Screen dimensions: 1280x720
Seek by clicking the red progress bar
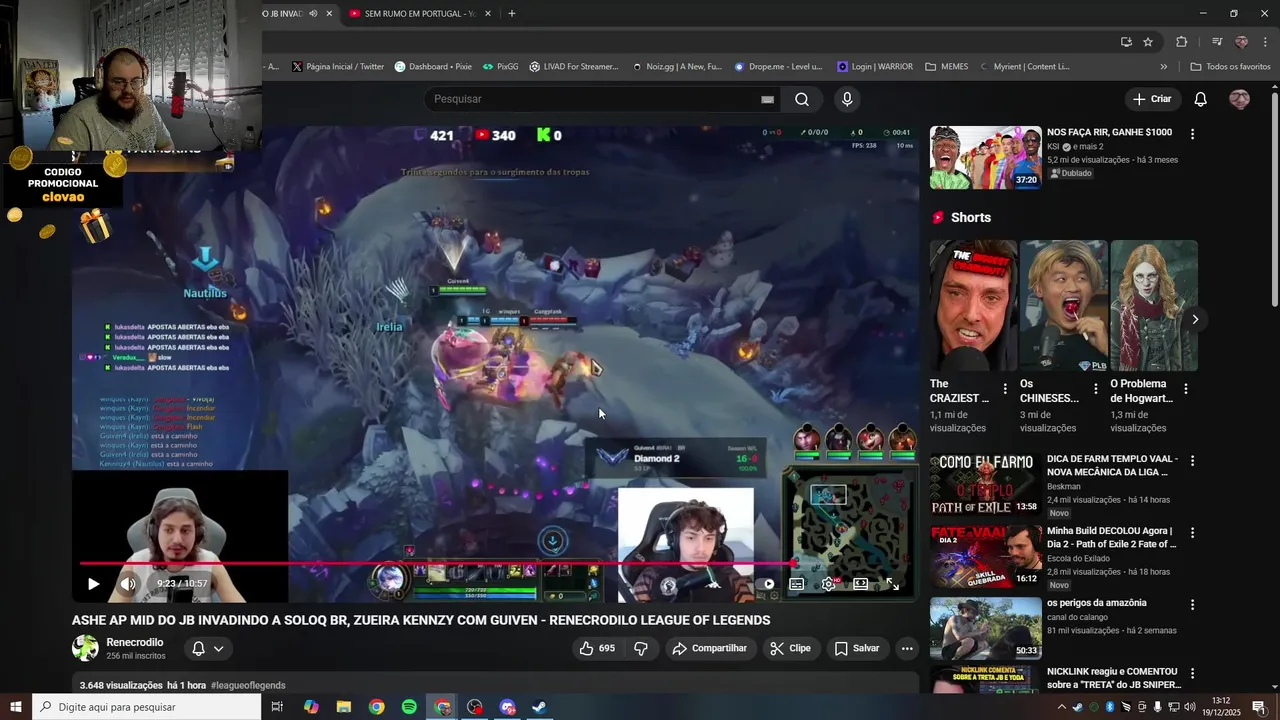click(x=435, y=563)
